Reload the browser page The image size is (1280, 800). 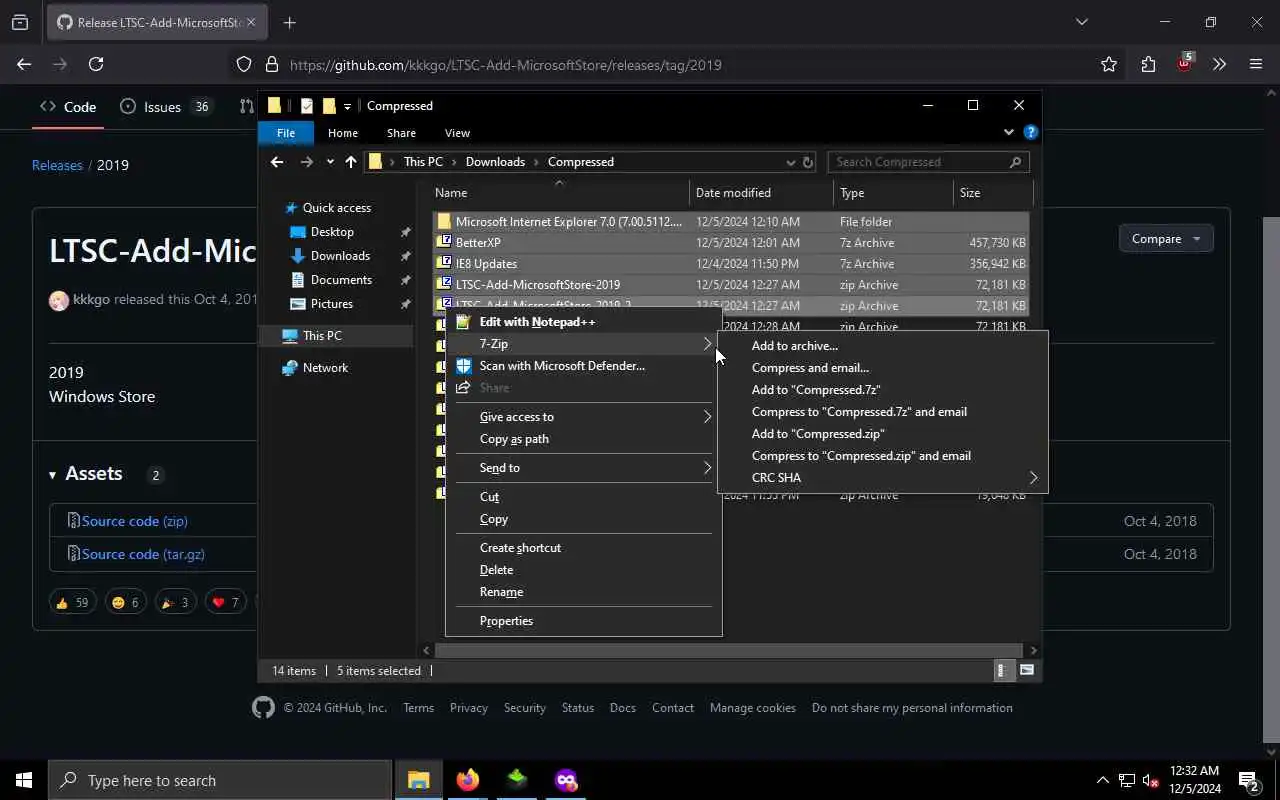[x=96, y=64]
